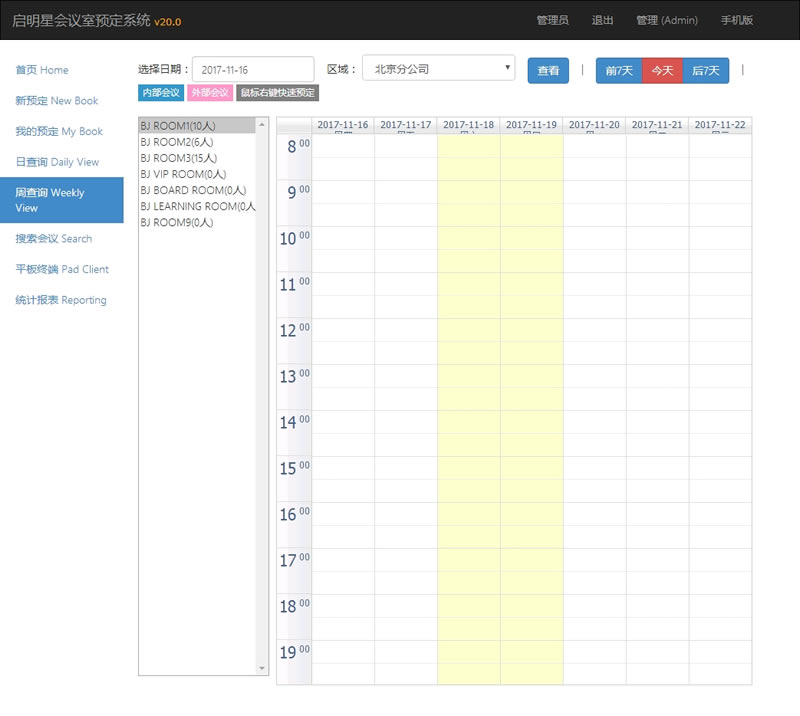Click the date input field 2017-11-16
The height and width of the screenshot is (716, 800).
pyautogui.click(x=252, y=70)
